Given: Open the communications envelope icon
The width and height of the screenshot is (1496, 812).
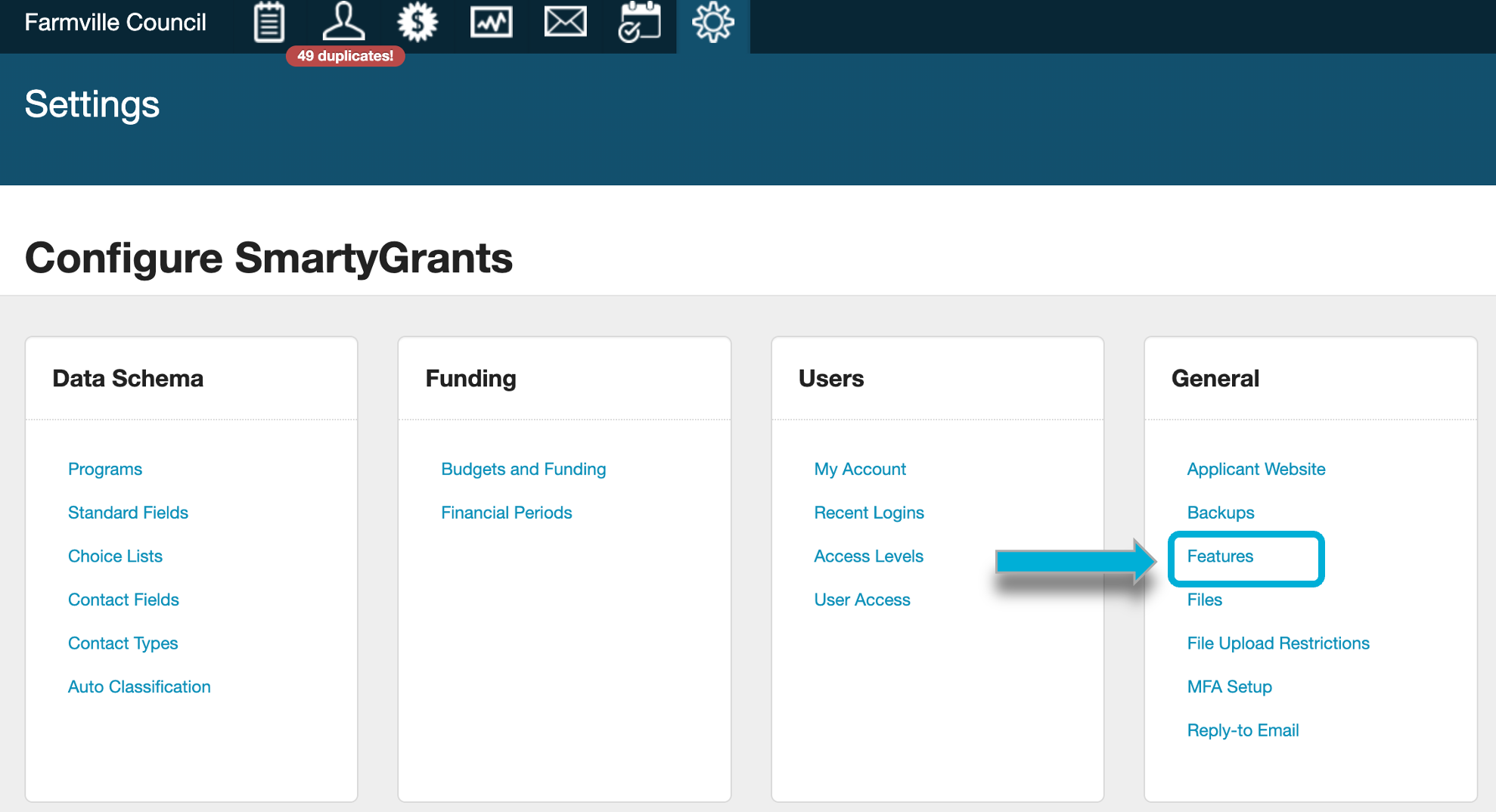Looking at the screenshot, I should [x=565, y=23].
